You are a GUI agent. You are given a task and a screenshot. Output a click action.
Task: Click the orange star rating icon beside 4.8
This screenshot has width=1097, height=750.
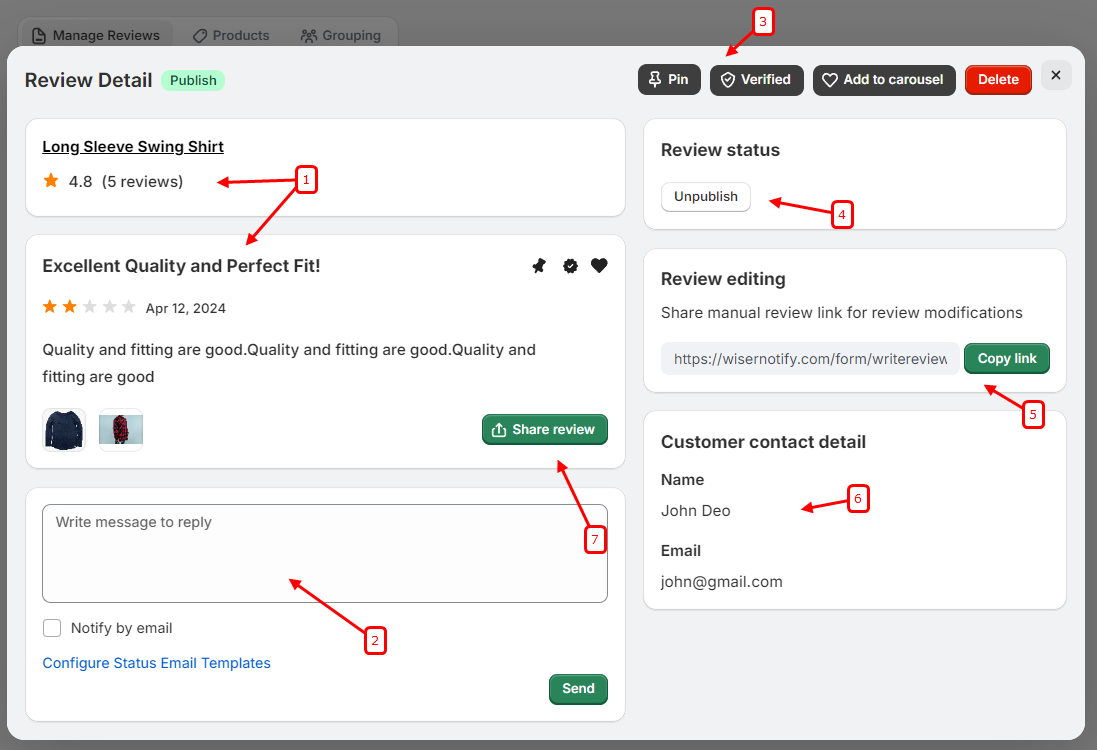click(x=51, y=181)
